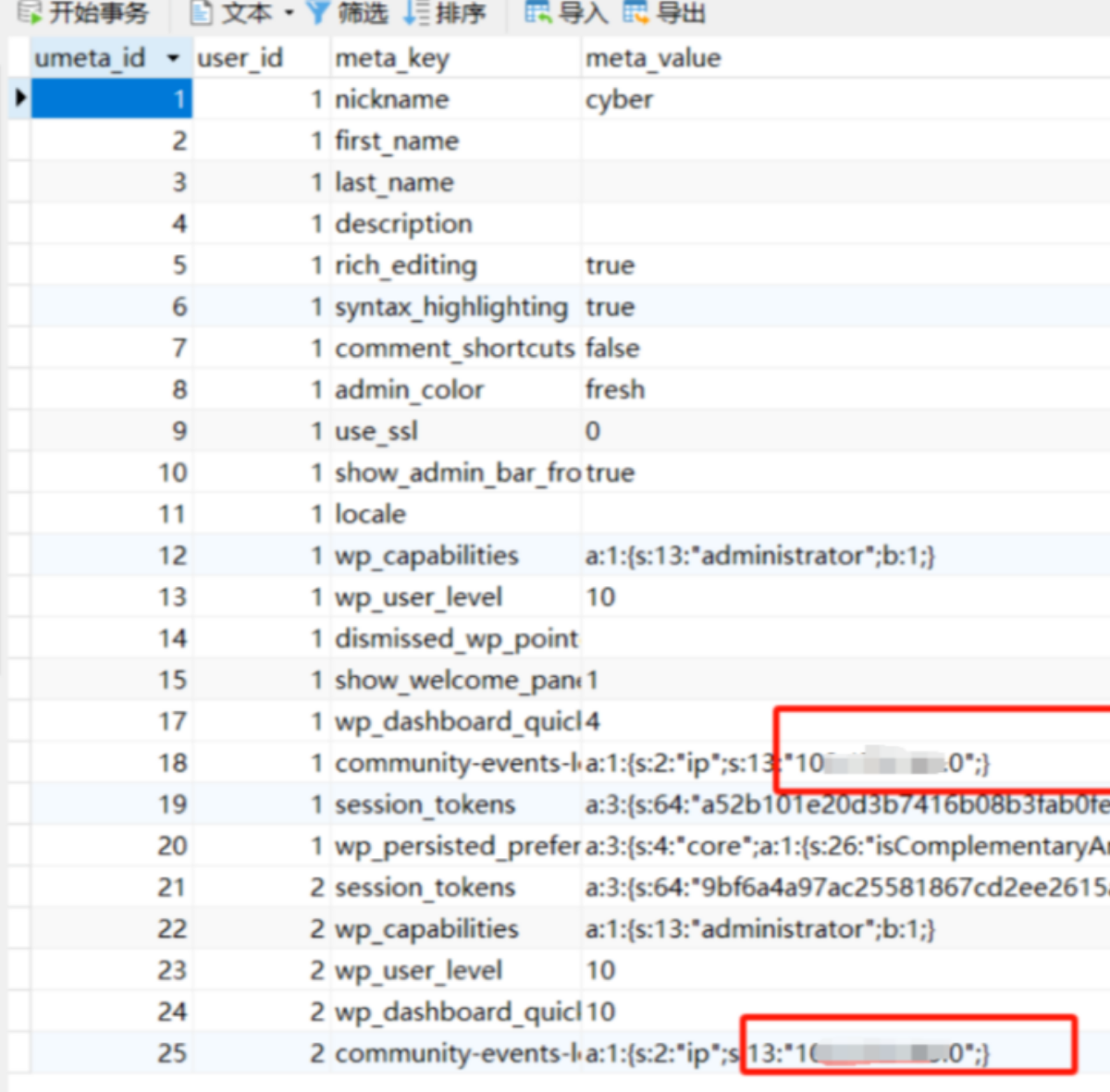Click the current row arrow indicator

tap(19, 98)
